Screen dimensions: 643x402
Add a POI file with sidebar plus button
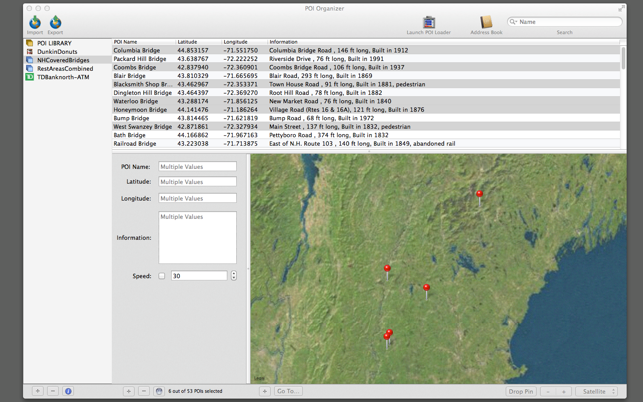tap(37, 391)
